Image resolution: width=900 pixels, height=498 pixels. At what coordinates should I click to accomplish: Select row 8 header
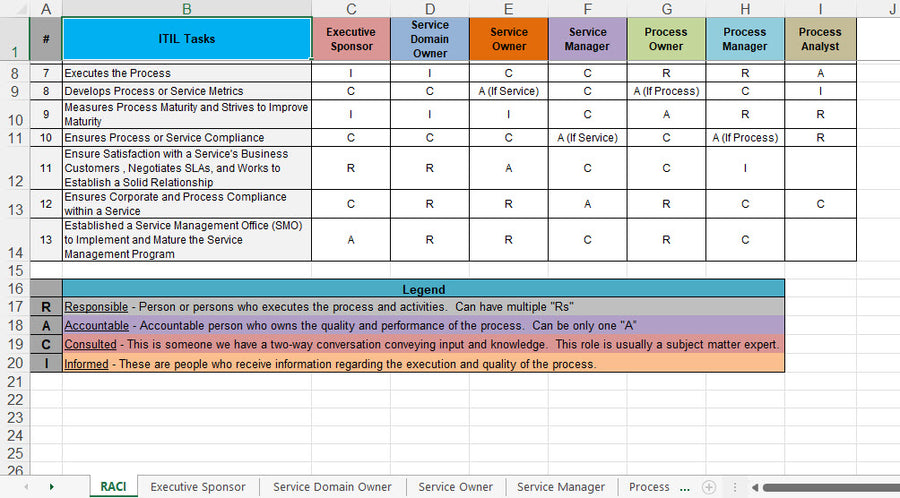(14, 73)
